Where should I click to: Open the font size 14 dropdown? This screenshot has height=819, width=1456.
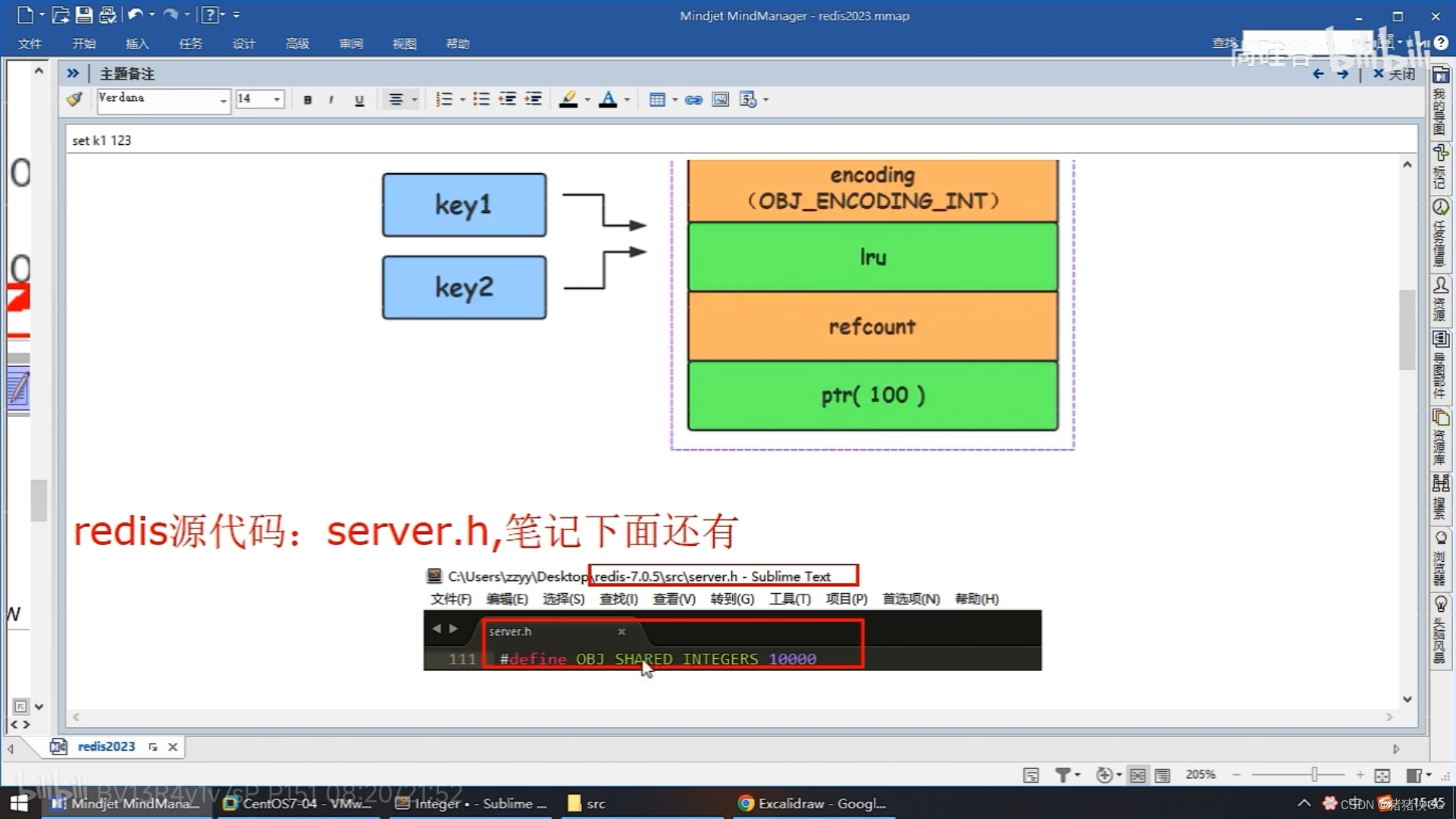(x=277, y=99)
